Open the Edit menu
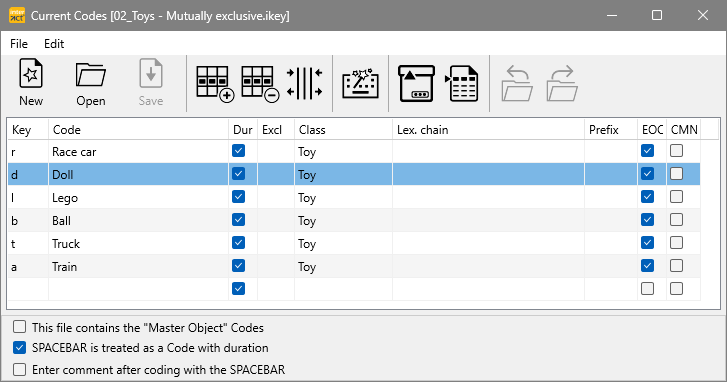727x382 pixels. (54, 44)
